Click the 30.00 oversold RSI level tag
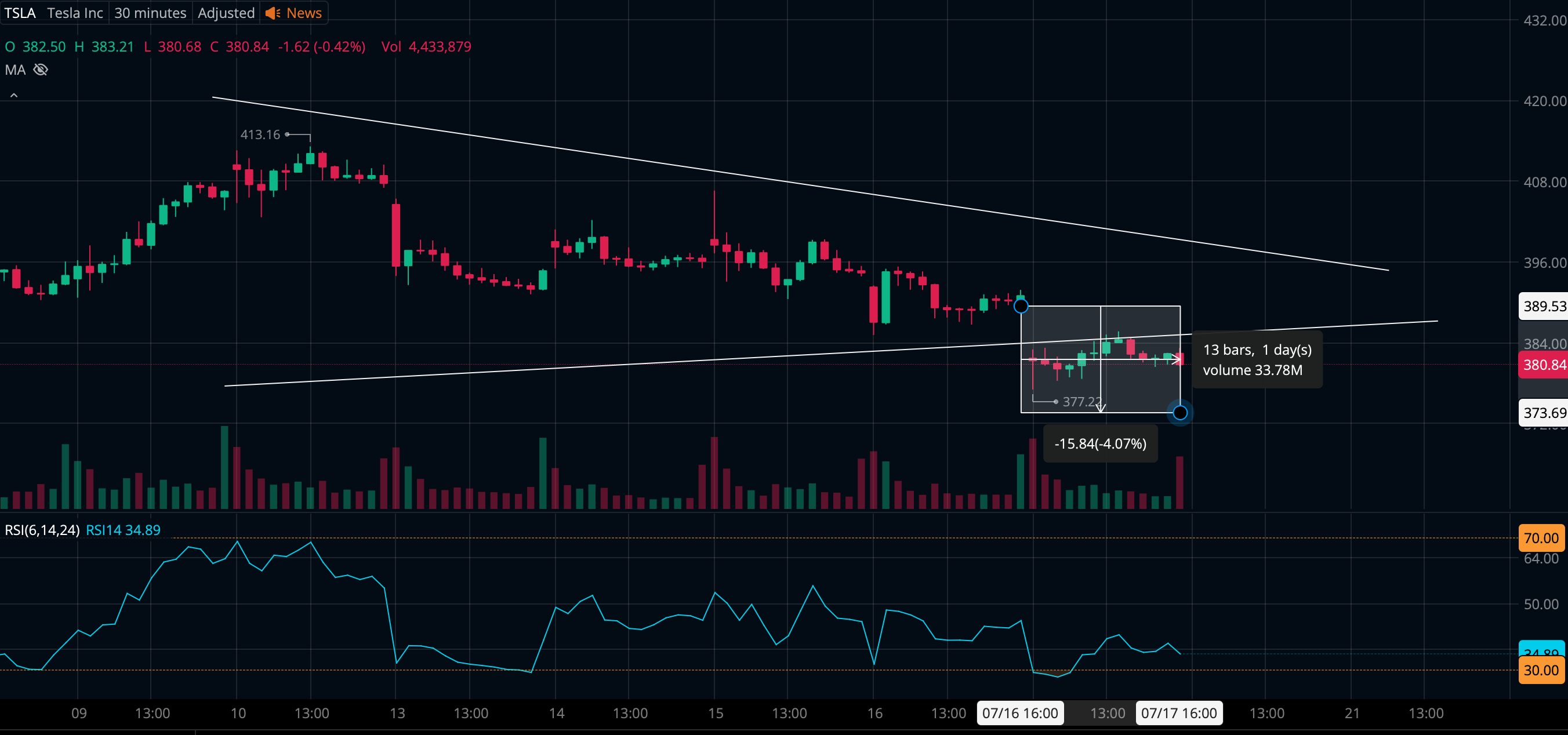Viewport: 1568px width, 735px height. click(1542, 670)
